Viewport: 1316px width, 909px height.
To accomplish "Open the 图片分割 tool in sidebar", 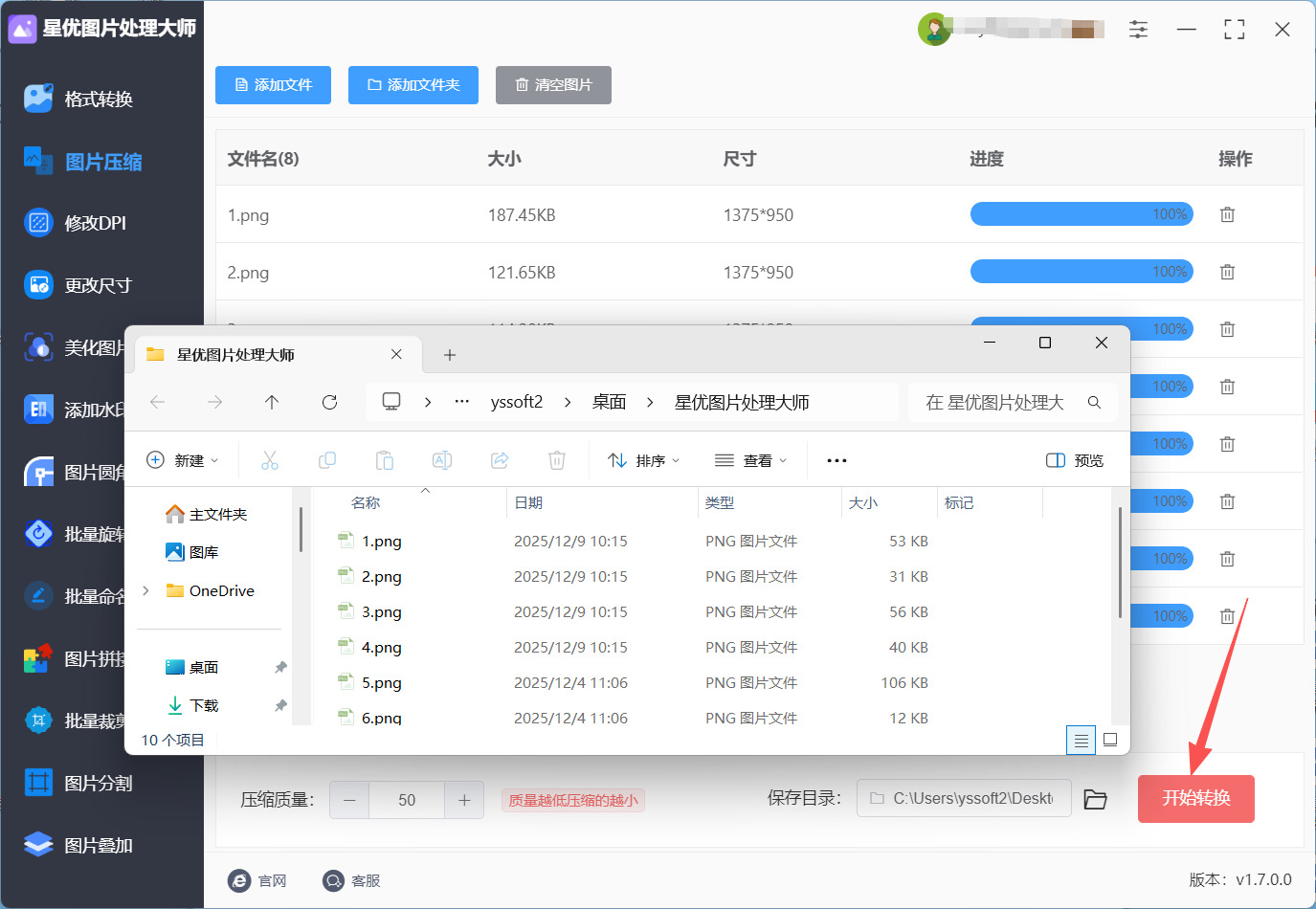I will point(98,783).
